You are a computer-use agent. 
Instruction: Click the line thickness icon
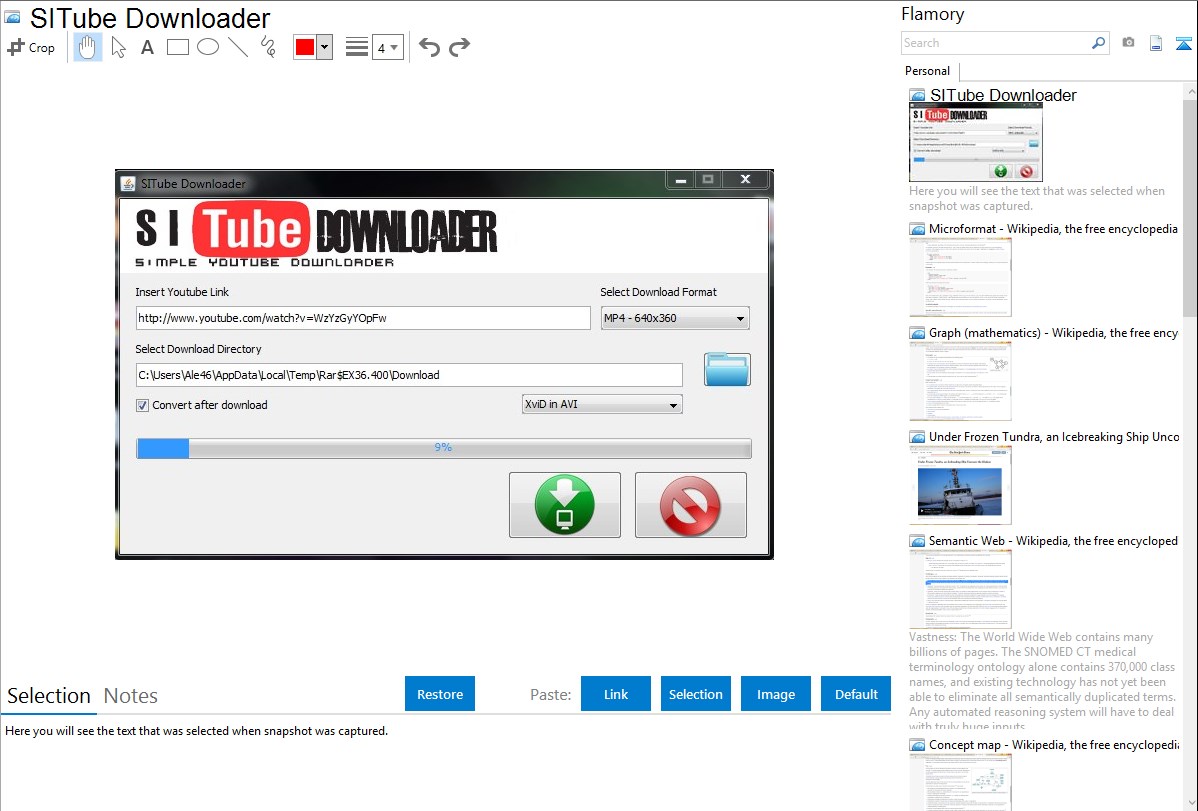coord(357,47)
